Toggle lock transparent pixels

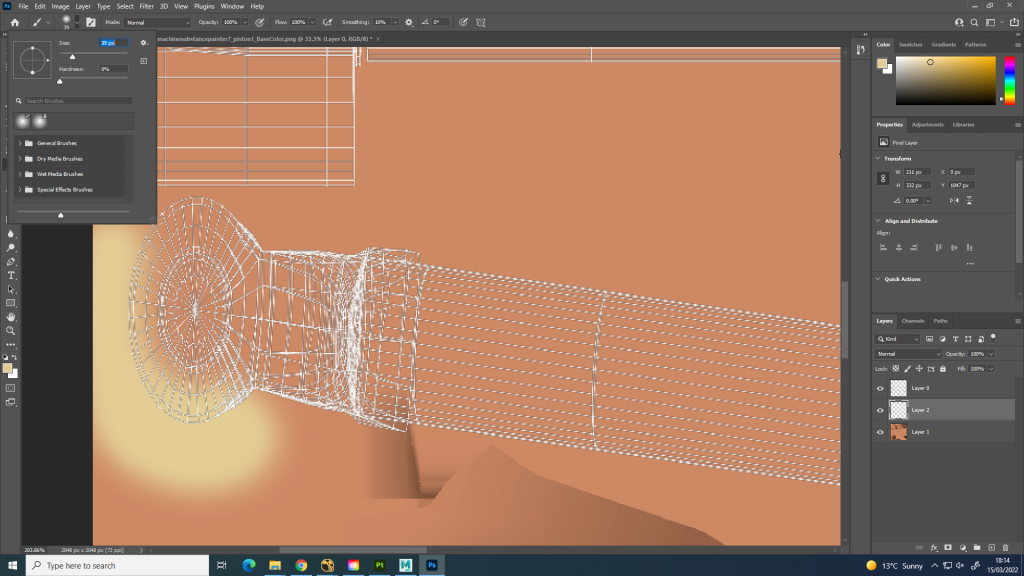tap(896, 369)
